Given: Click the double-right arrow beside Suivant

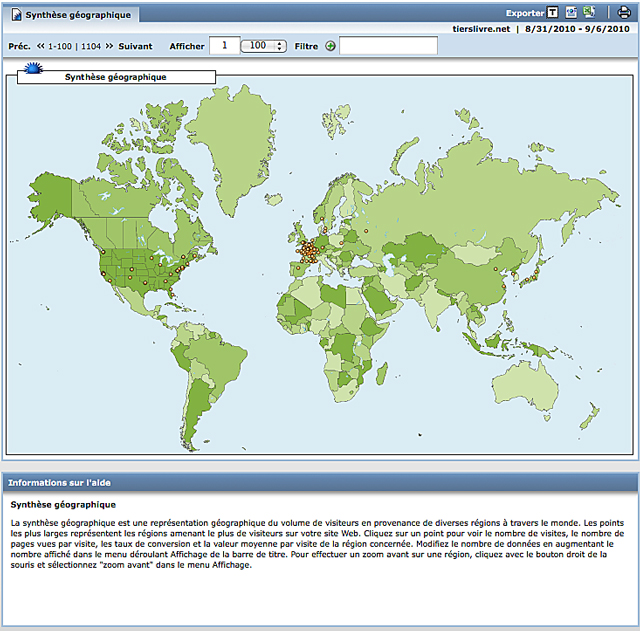Looking at the screenshot, I should click(110, 46).
